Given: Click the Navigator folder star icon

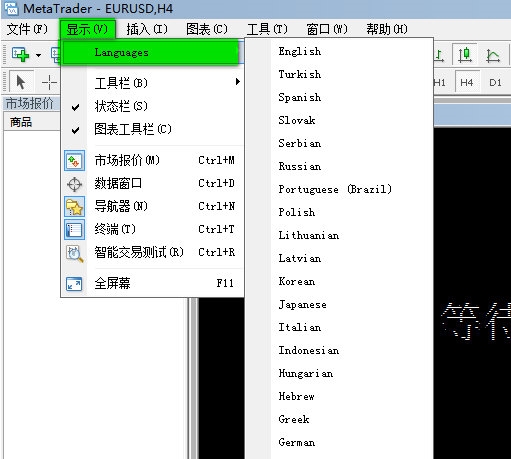Looking at the screenshot, I should [74, 207].
